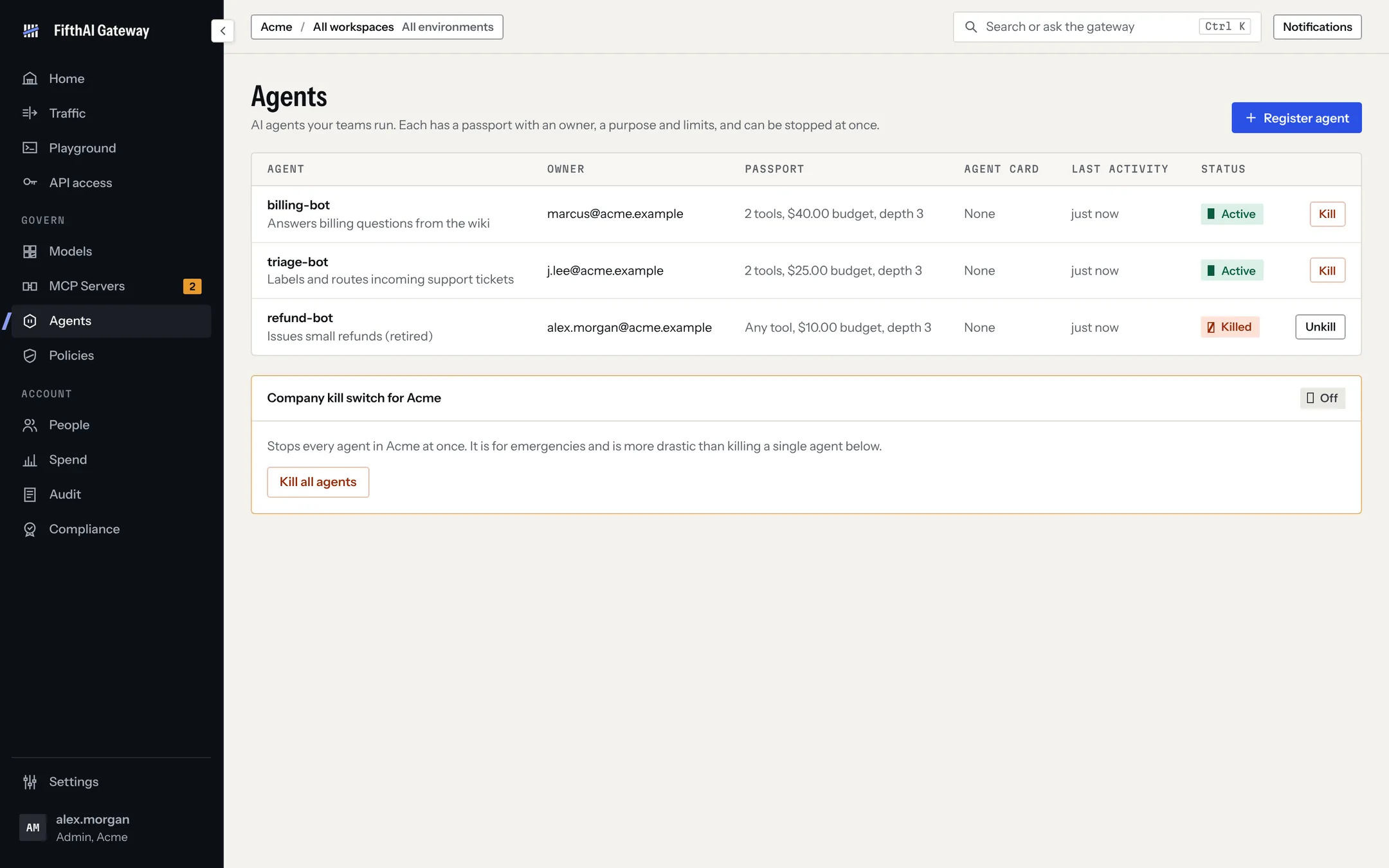The width and height of the screenshot is (1389, 868).
Task: Open the Compliance badge icon
Action: (x=30, y=529)
